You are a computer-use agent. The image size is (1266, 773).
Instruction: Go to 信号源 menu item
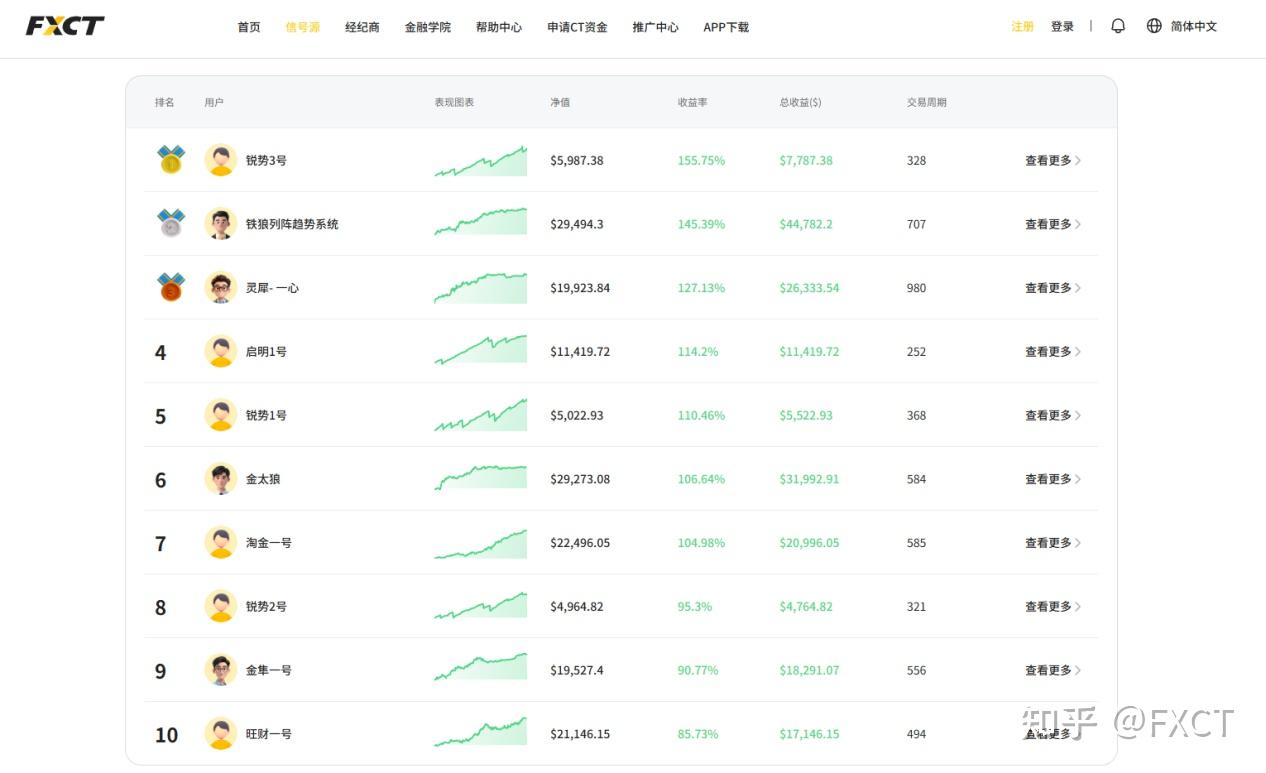pos(302,27)
